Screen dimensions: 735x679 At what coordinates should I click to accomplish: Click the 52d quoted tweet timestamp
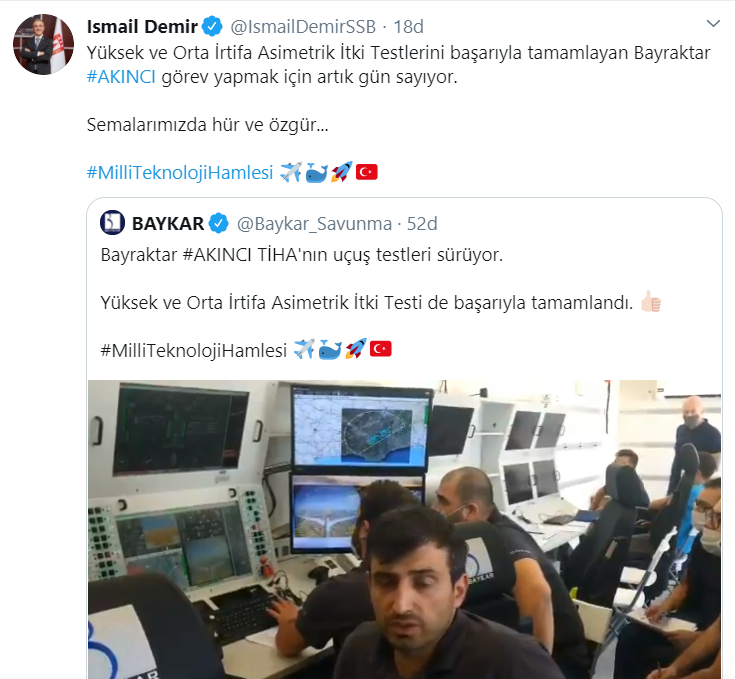(422, 224)
